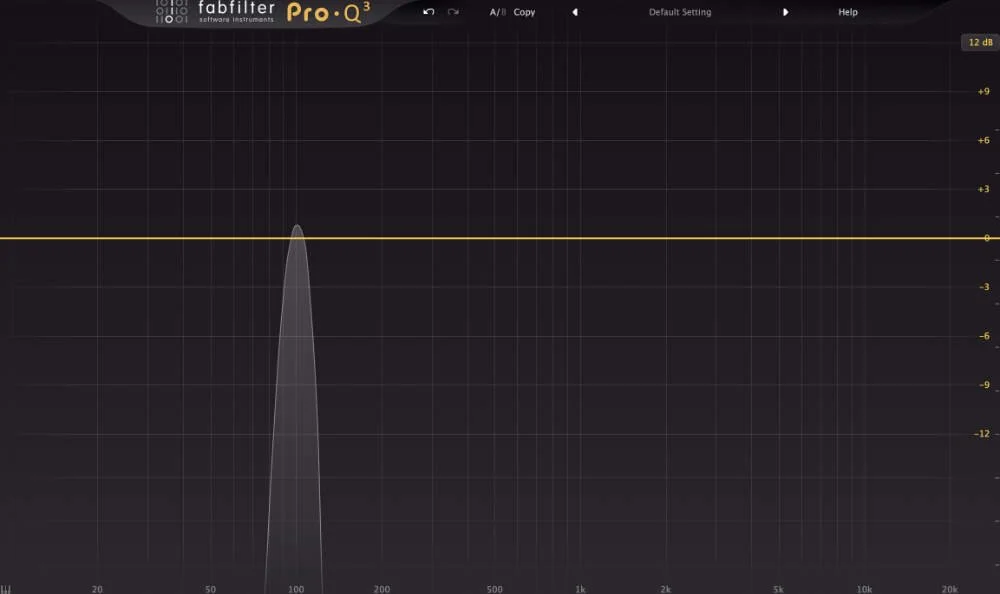Screen dimensions: 1000x594
Task: Show the piano keyboard display icon
Action: tap(6, 589)
